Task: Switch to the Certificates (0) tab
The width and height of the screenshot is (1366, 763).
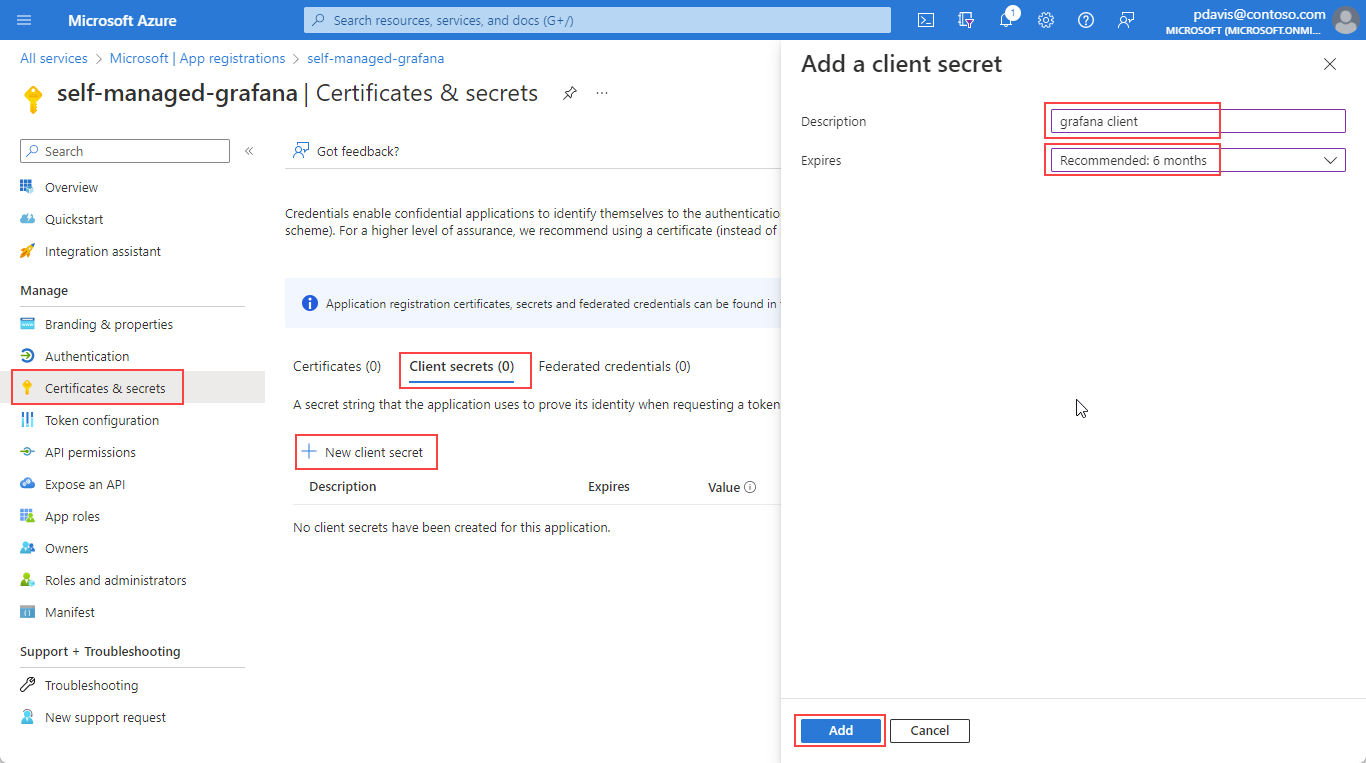Action: click(x=337, y=366)
